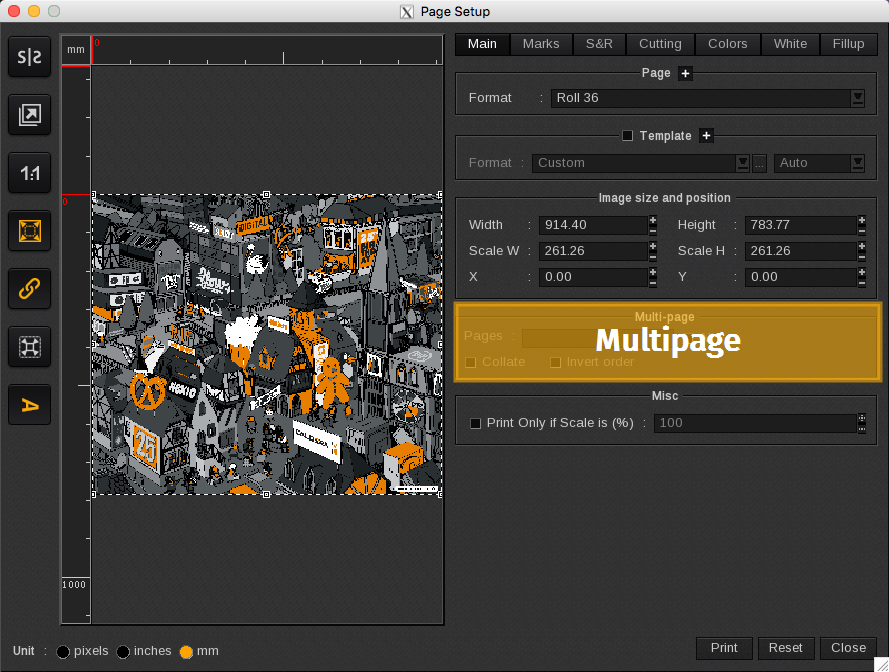The height and width of the screenshot is (672, 889).
Task: Click the Height input field
Action: click(800, 225)
